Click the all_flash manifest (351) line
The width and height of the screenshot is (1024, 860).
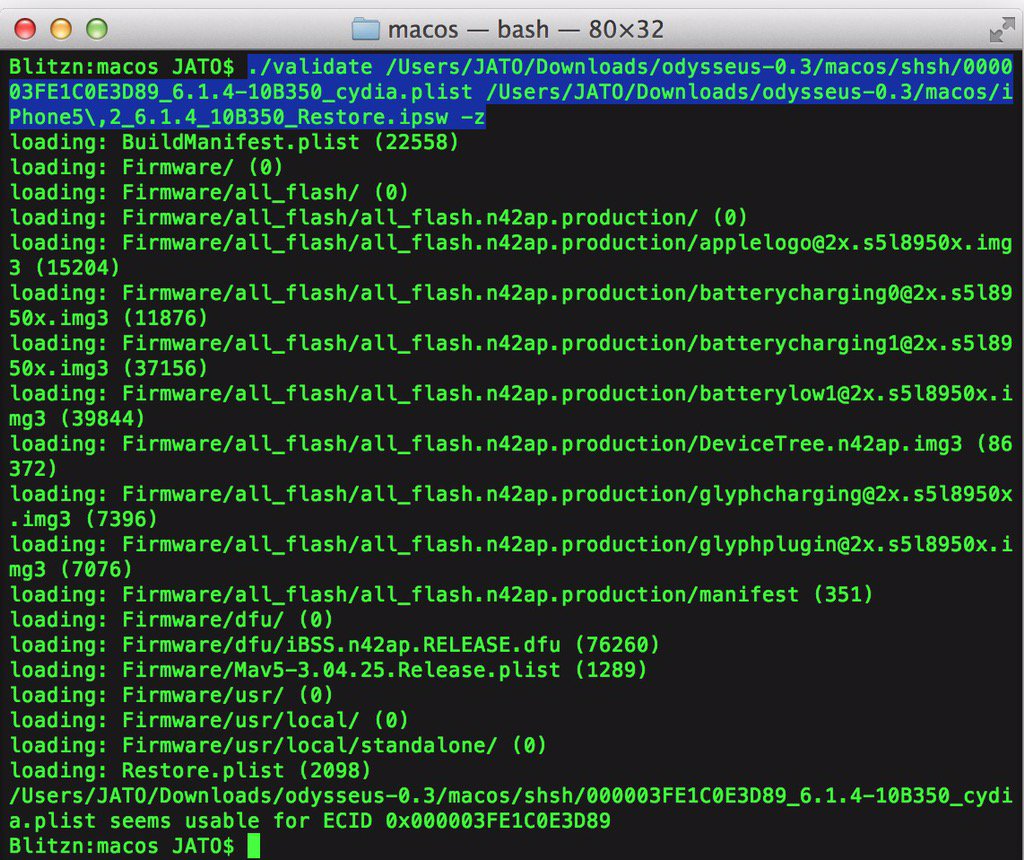[441, 595]
